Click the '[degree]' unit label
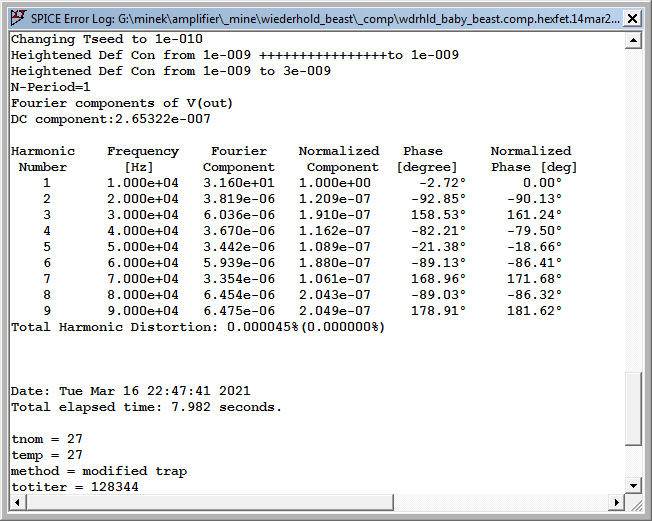652x521 pixels. tap(427, 167)
